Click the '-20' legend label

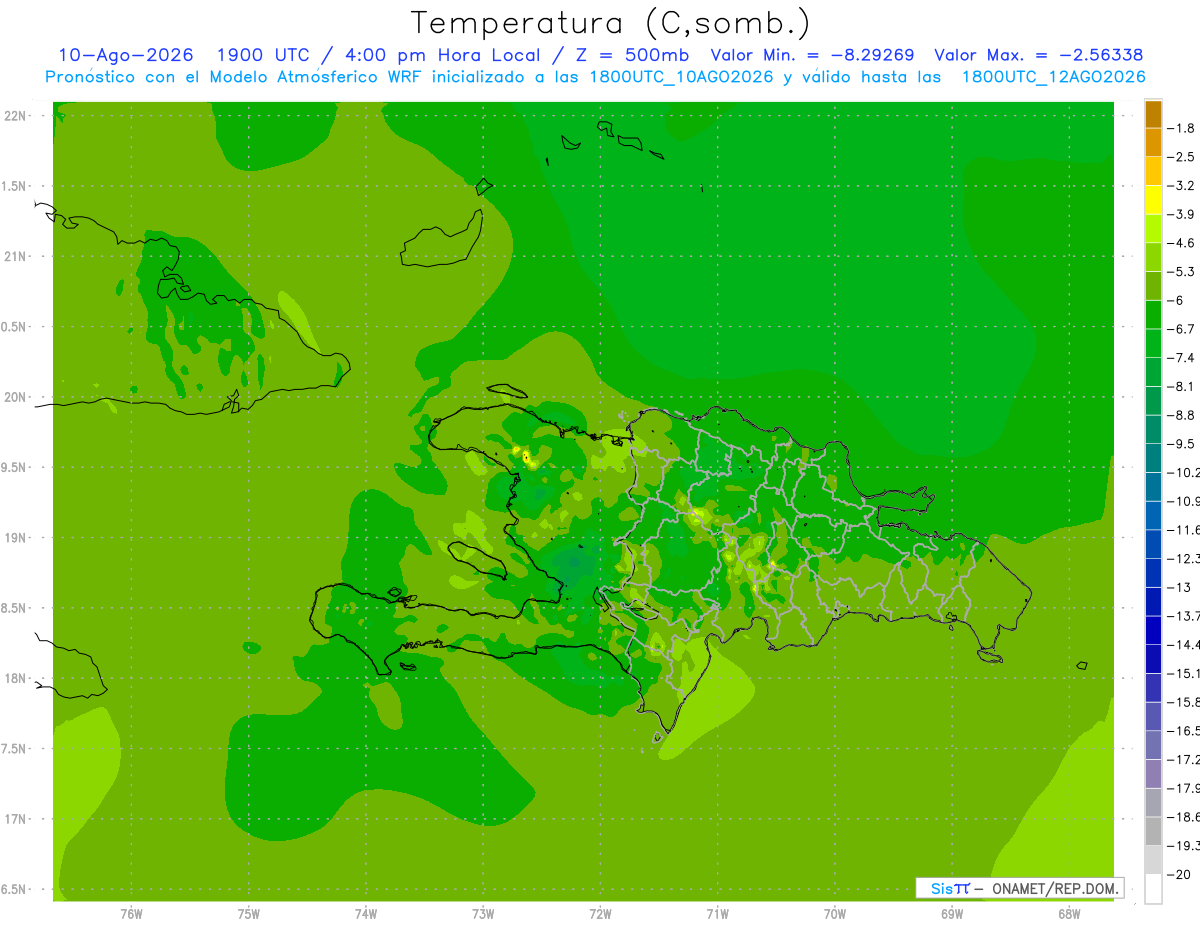(1178, 874)
